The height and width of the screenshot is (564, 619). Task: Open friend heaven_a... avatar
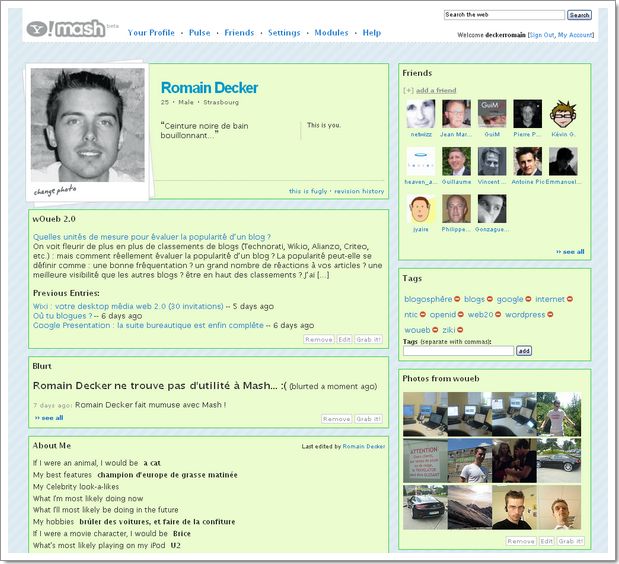coord(421,161)
